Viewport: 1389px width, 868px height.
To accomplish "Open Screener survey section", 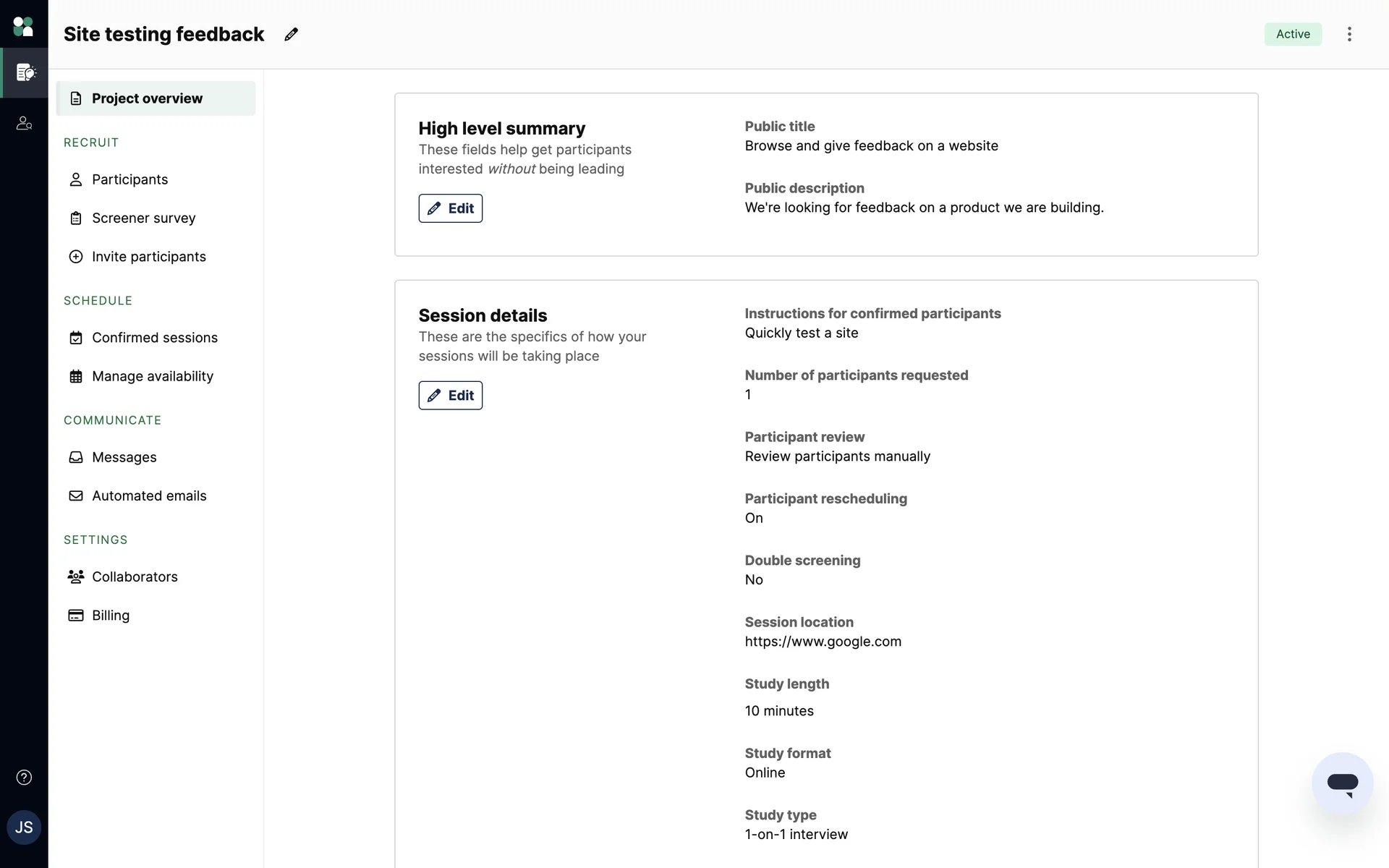I will click(143, 218).
